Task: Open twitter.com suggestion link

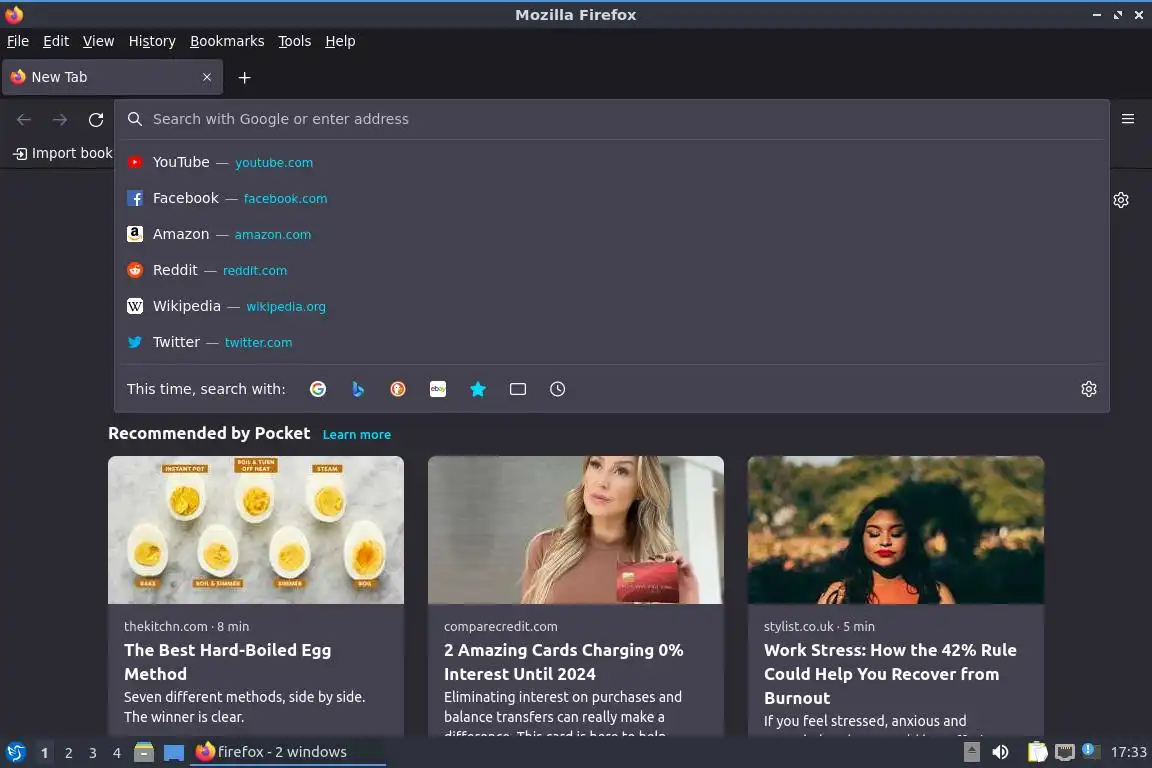Action: coord(259,342)
